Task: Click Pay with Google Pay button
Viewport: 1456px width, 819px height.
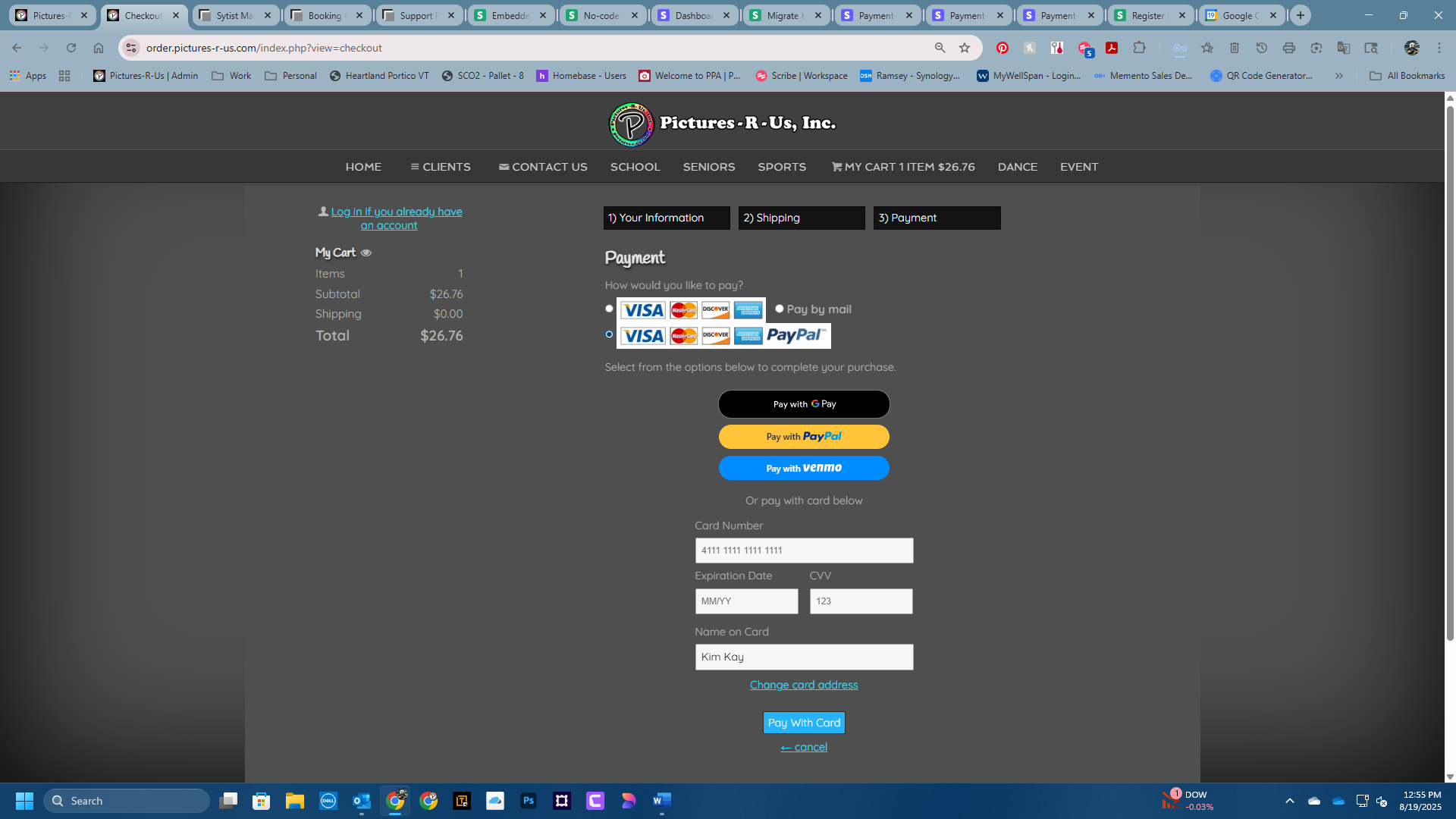Action: [x=804, y=404]
